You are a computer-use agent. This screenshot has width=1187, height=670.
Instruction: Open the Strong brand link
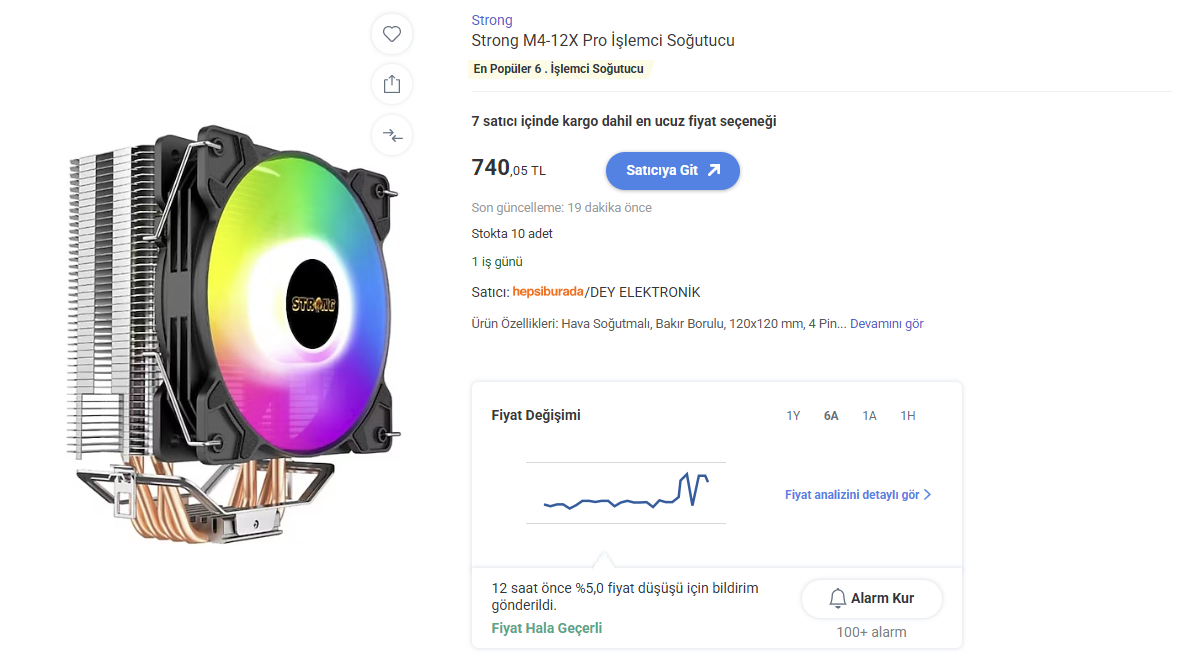(492, 20)
